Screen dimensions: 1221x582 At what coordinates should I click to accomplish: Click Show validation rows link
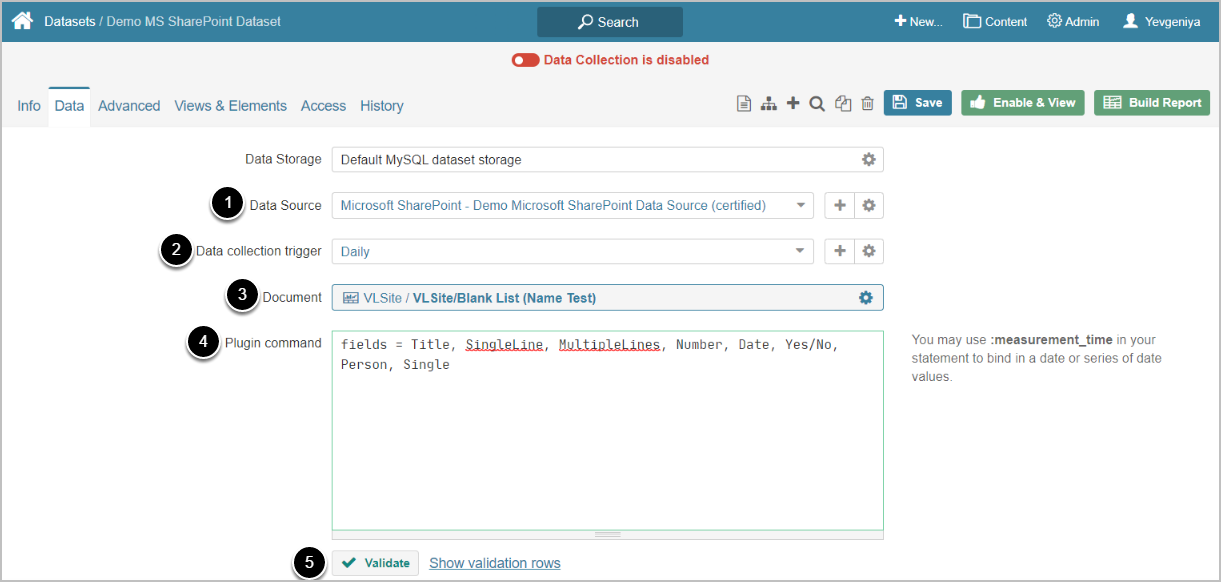tap(495, 563)
